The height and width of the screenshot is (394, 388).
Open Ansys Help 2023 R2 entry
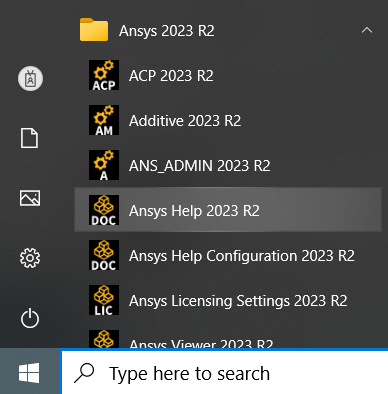(x=228, y=210)
